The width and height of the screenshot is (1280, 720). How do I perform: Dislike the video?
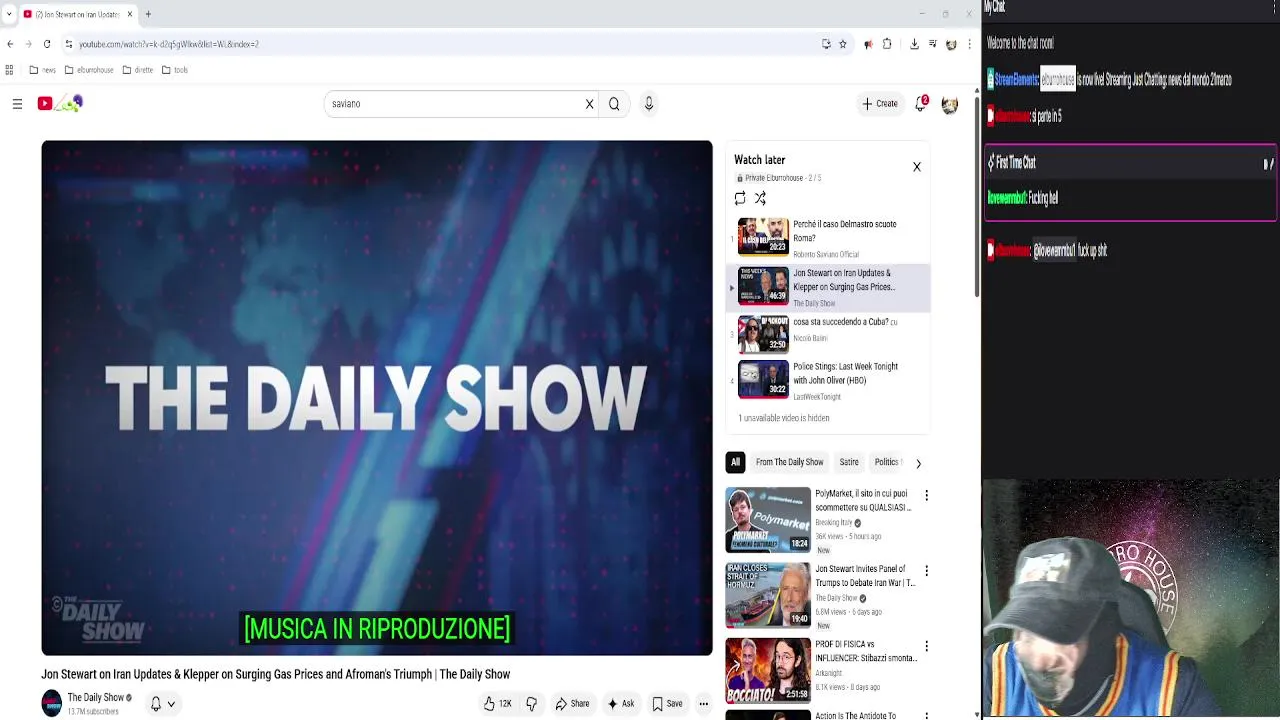(531, 704)
